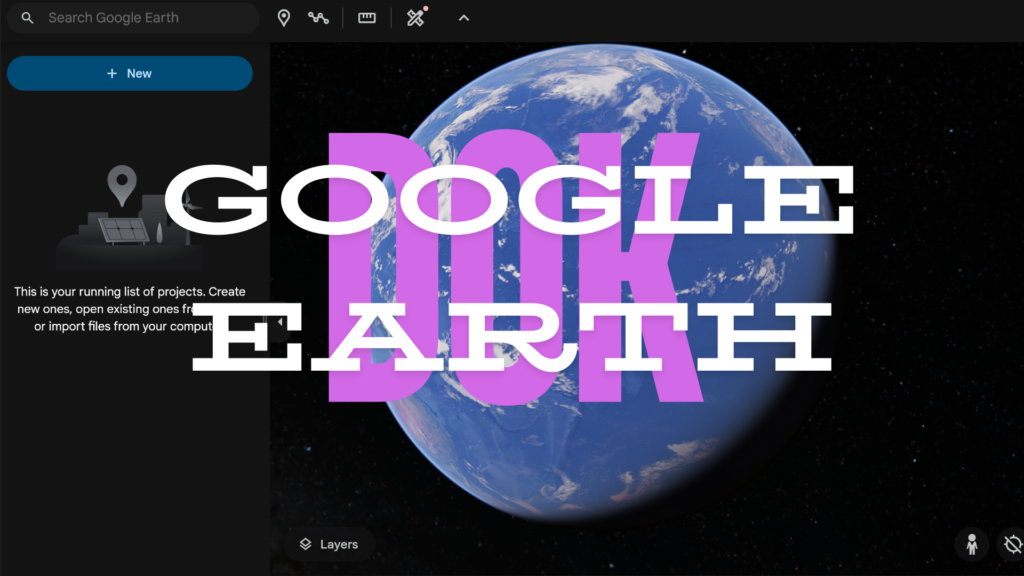Click the 'This is your running list of projects' text
Image resolution: width=1024 pixels, height=576 pixels.
point(129,309)
